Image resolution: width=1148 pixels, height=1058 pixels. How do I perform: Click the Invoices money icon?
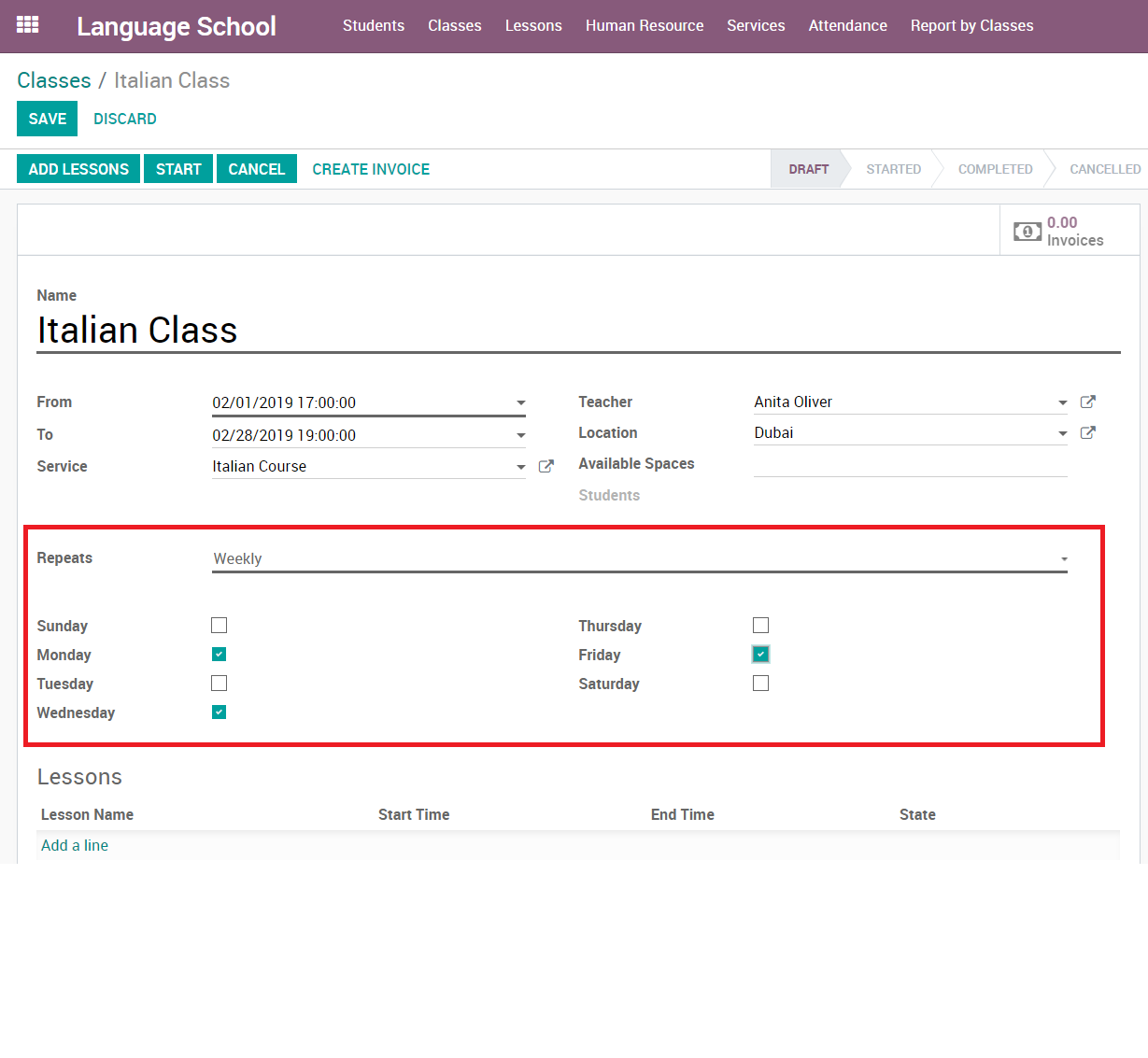click(1028, 231)
